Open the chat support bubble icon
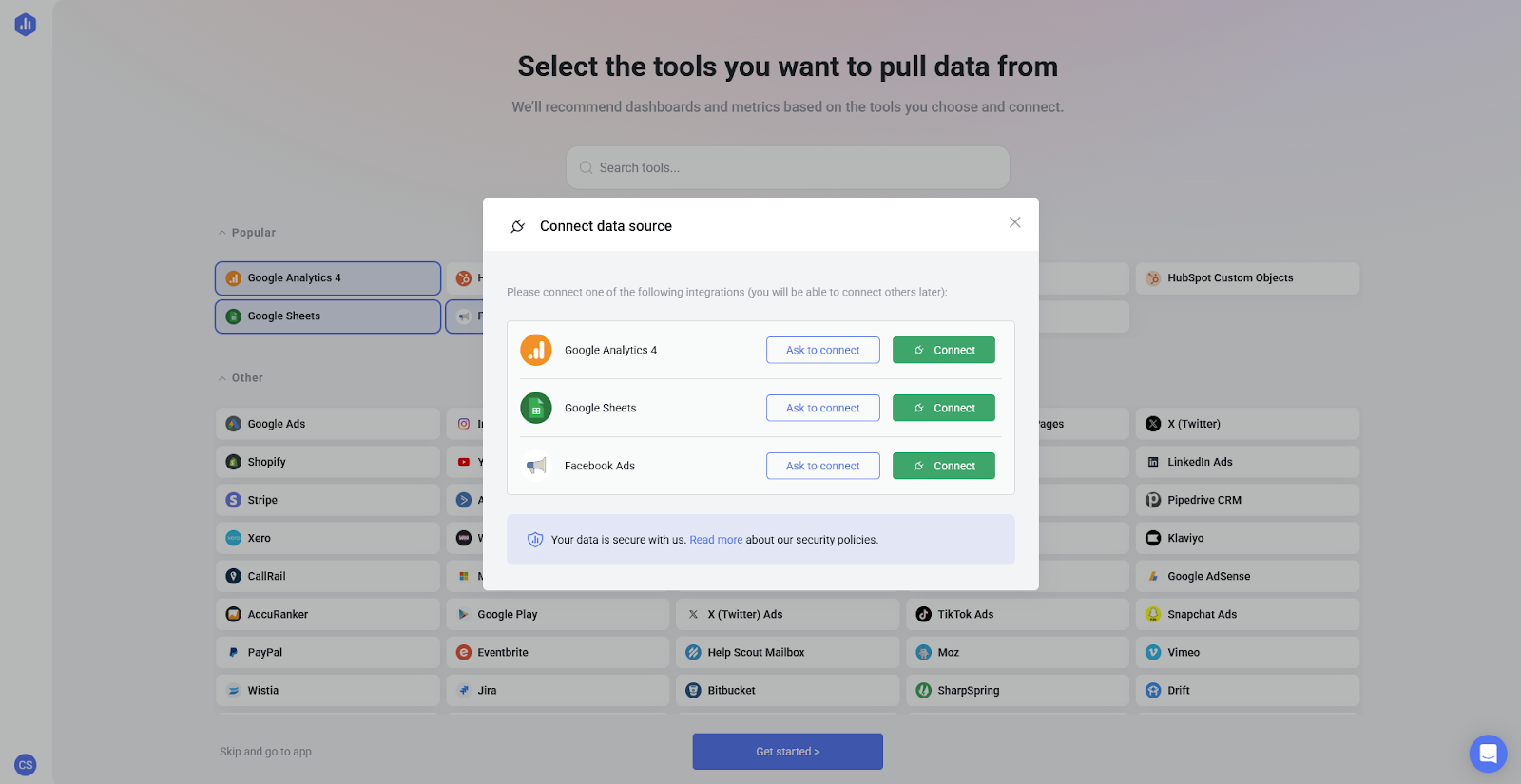This screenshot has height=784, width=1521. (1488, 754)
